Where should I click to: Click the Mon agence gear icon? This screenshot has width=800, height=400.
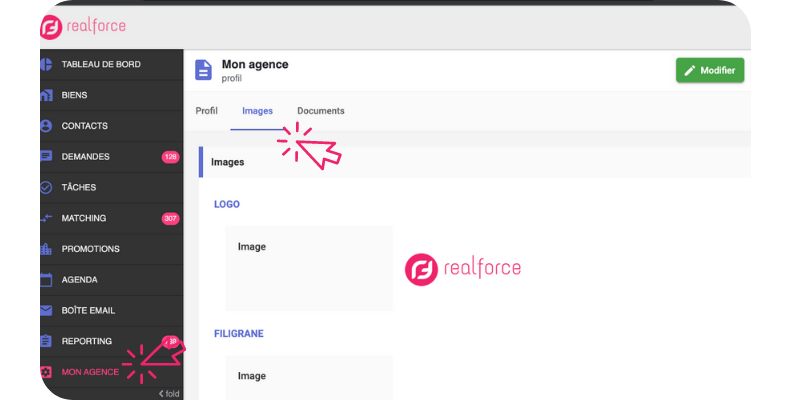[46, 372]
